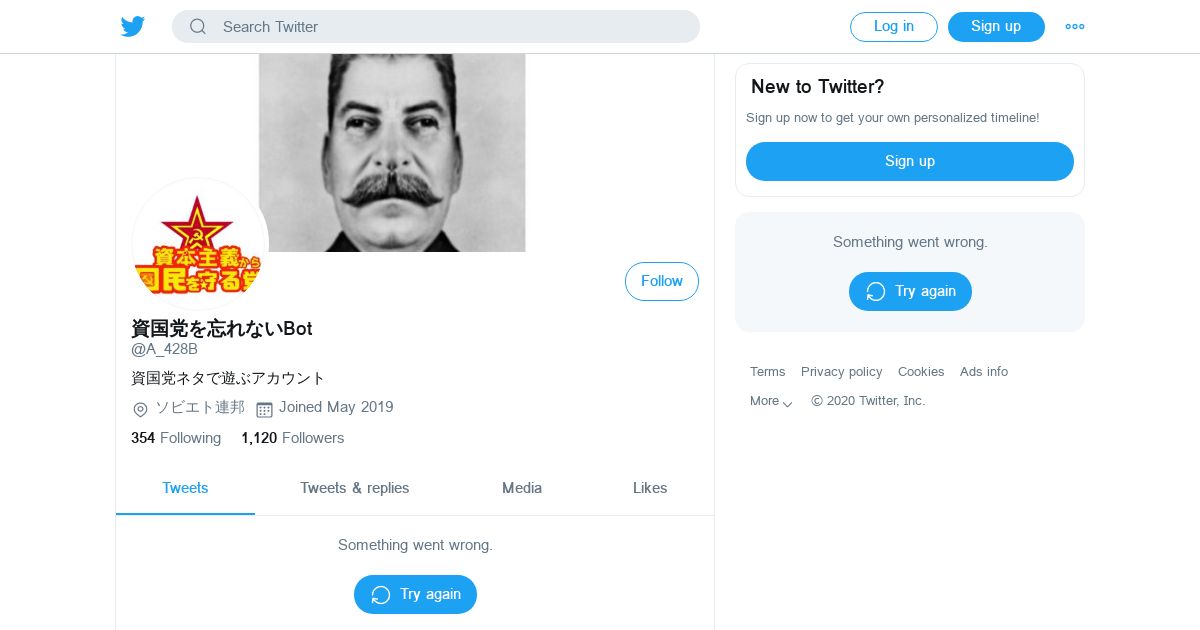1200x630 pixels.
Task: Click the Log in button
Action: click(893, 27)
